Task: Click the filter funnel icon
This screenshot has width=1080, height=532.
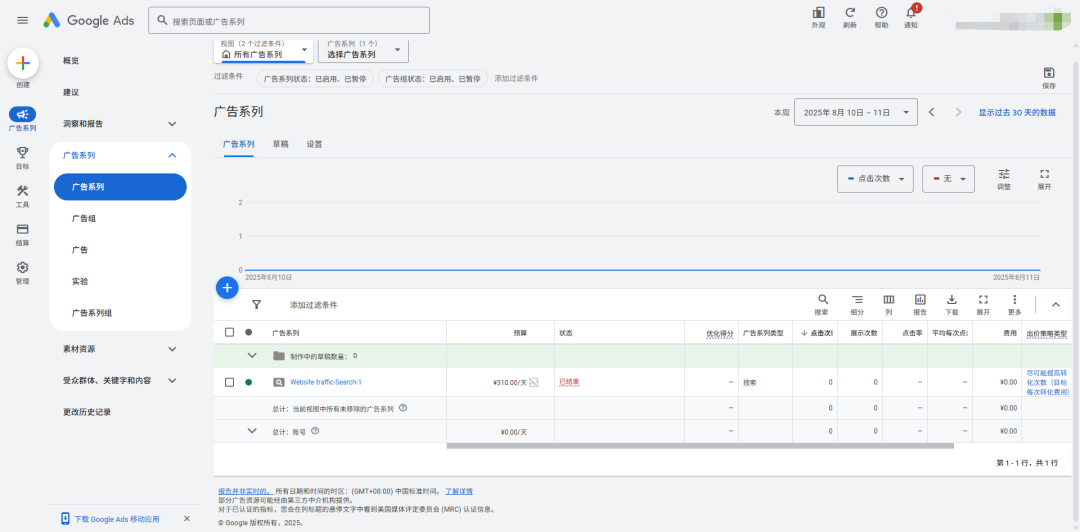Action: 257,304
